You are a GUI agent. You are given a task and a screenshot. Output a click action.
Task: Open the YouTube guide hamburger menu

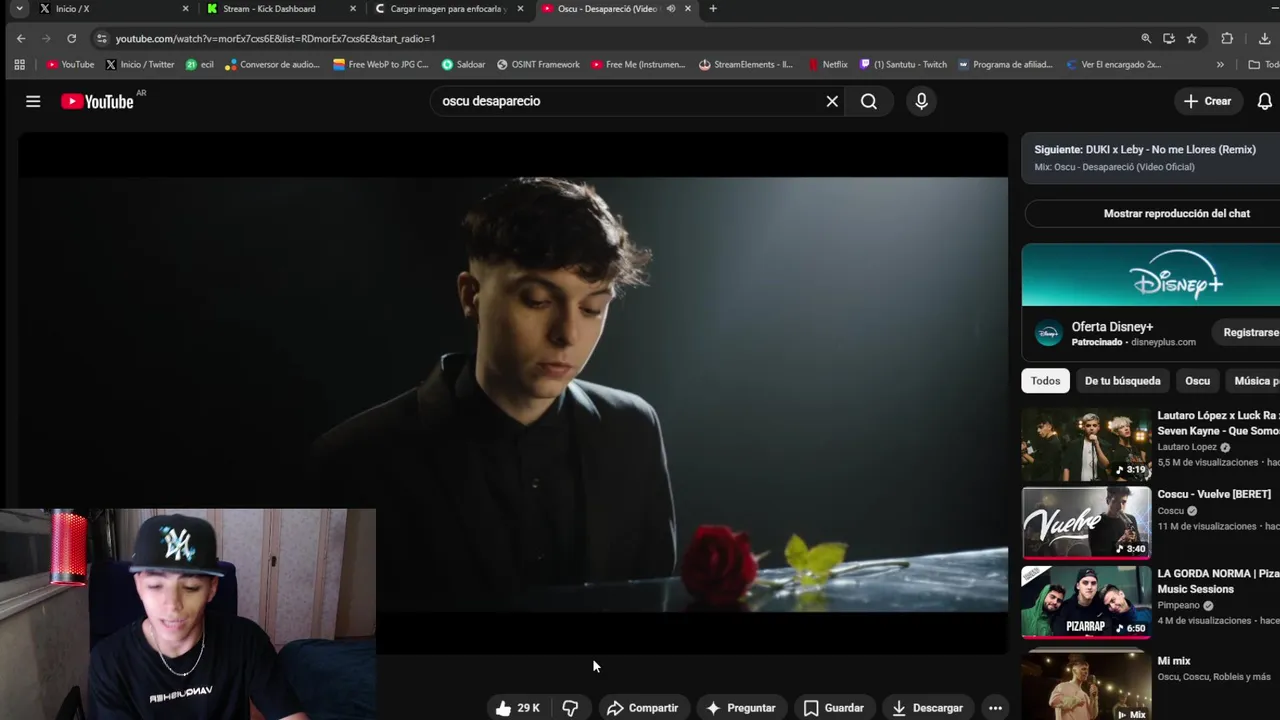pyautogui.click(x=33, y=101)
